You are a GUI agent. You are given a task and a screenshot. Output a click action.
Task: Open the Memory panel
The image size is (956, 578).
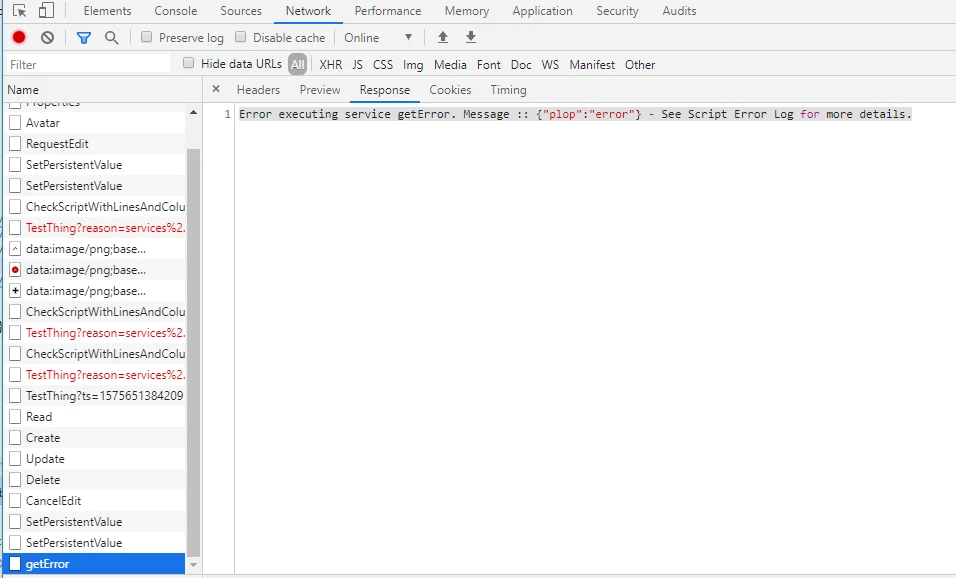pyautogui.click(x=467, y=11)
